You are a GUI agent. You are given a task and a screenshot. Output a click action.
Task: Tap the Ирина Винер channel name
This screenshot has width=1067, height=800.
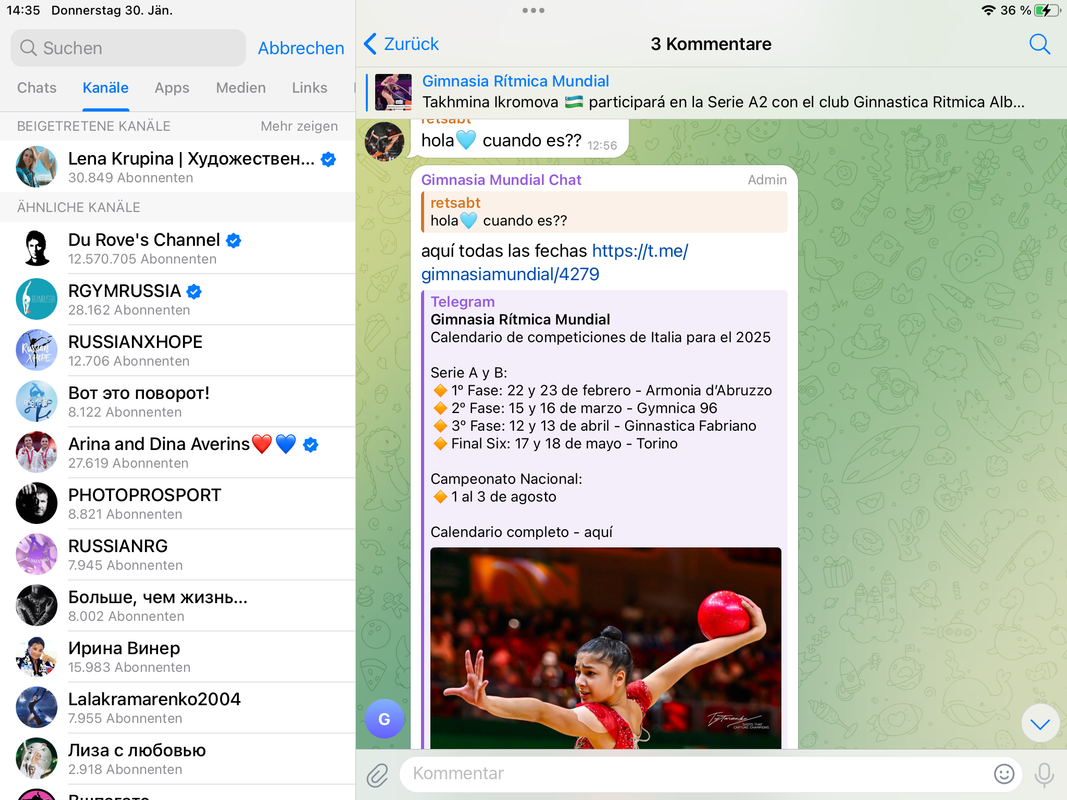click(125, 648)
